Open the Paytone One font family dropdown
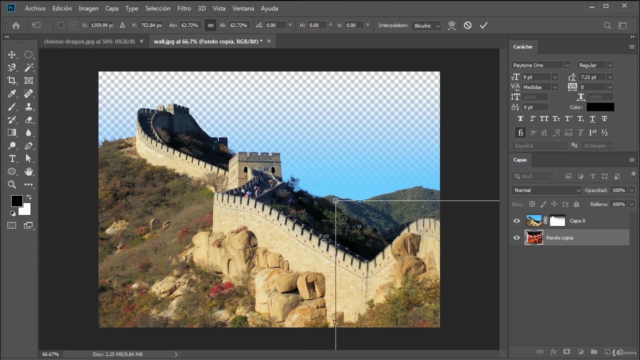This screenshot has width=640, height=360. (567, 65)
